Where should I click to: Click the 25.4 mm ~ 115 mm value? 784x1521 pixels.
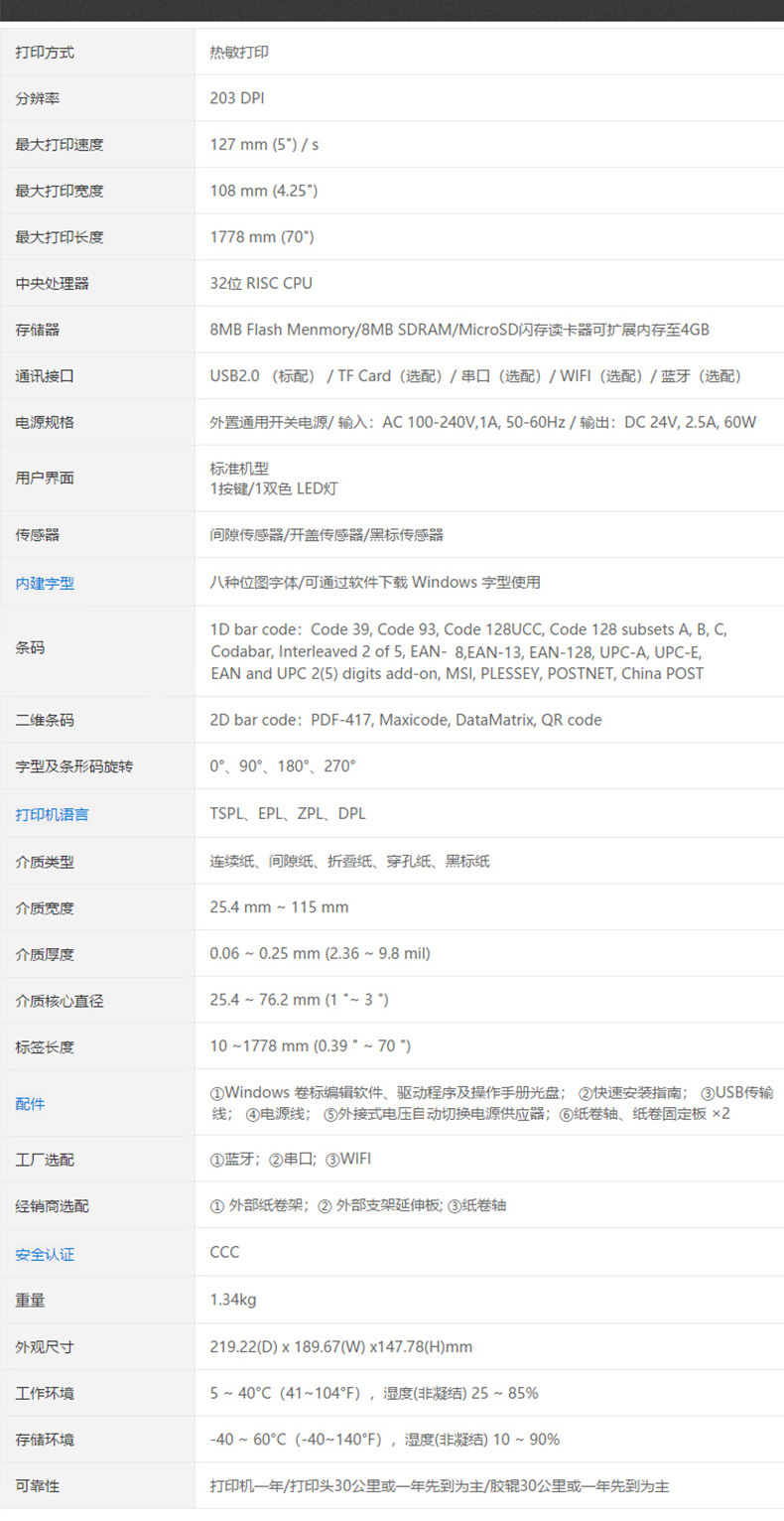(x=279, y=907)
